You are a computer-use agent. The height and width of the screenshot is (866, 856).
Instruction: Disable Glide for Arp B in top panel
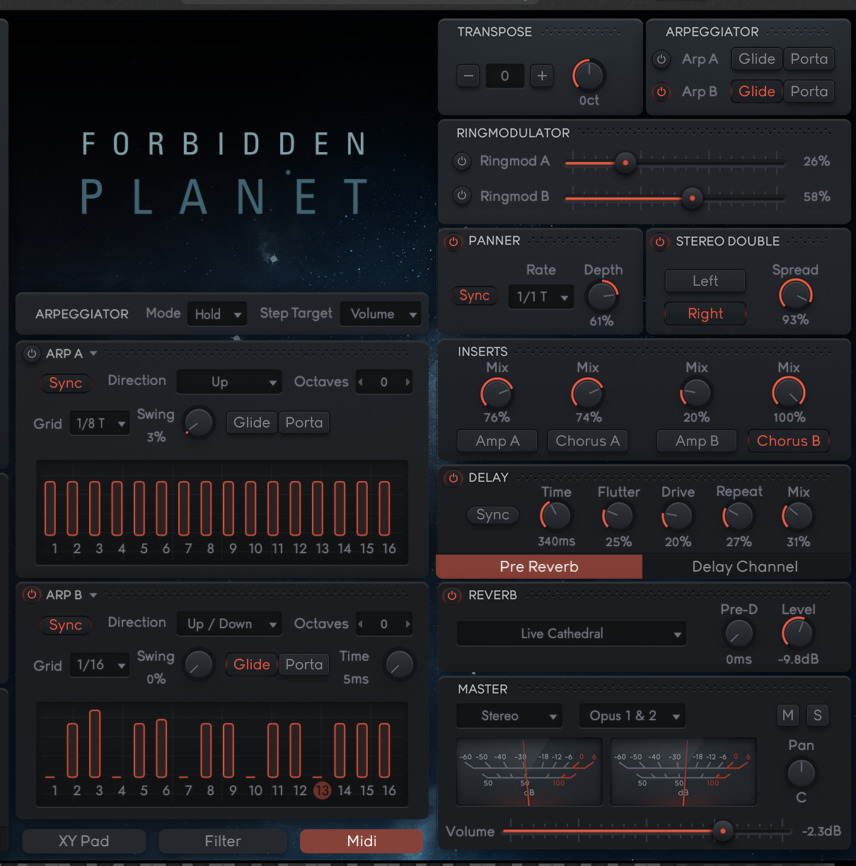tap(757, 92)
